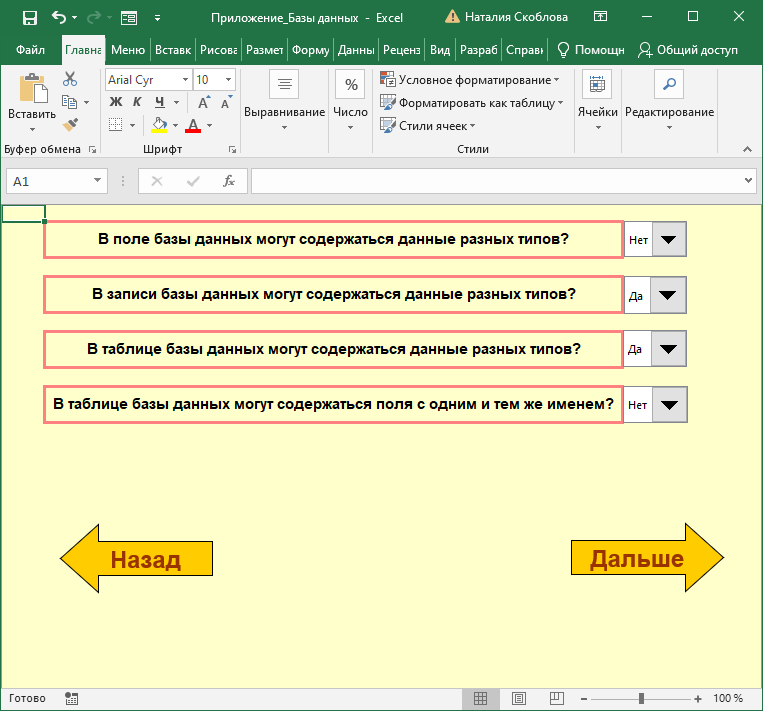
Task: Click the Format Painter brush icon
Action: pyautogui.click(x=70, y=125)
